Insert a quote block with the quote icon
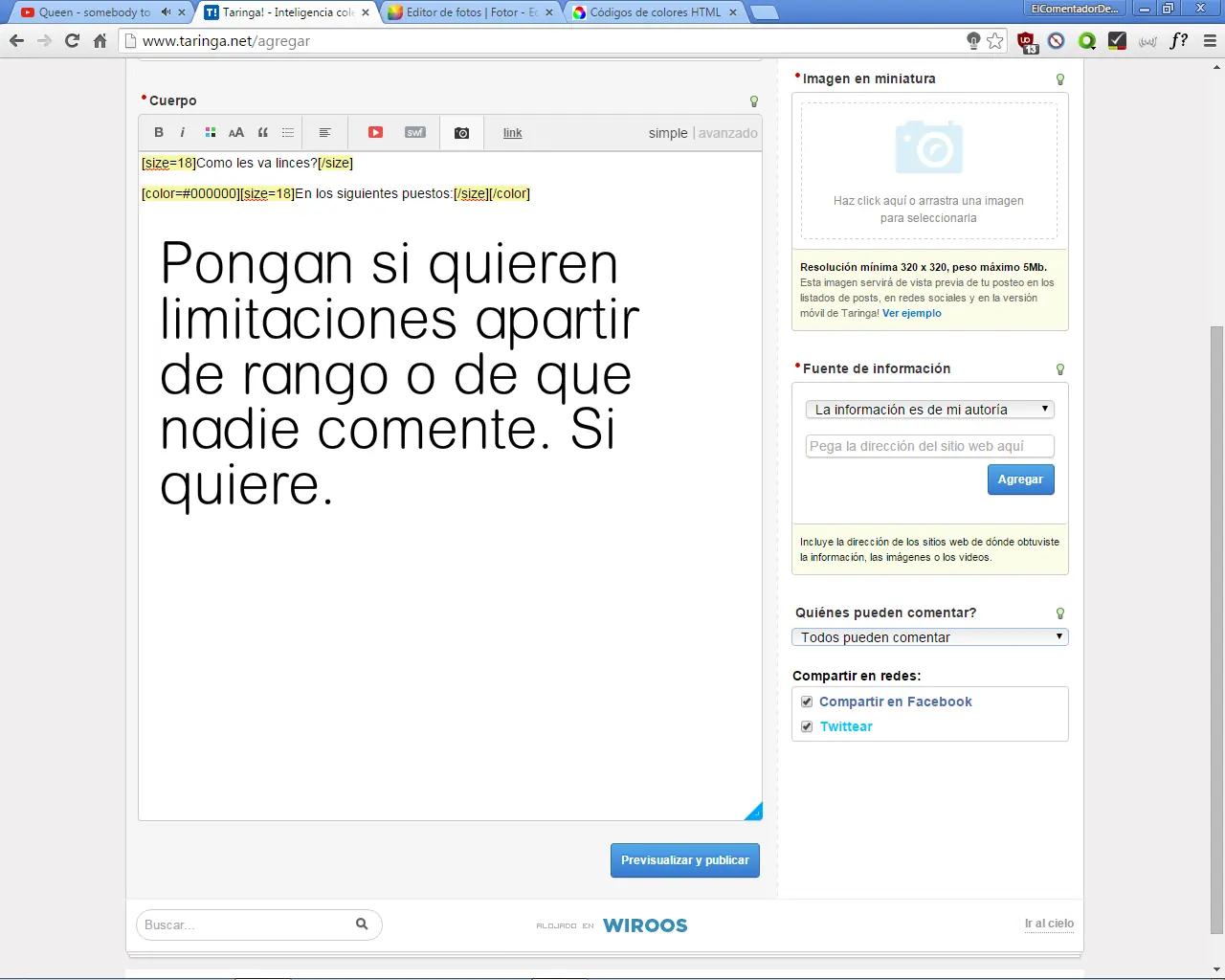1225x980 pixels. (263, 133)
